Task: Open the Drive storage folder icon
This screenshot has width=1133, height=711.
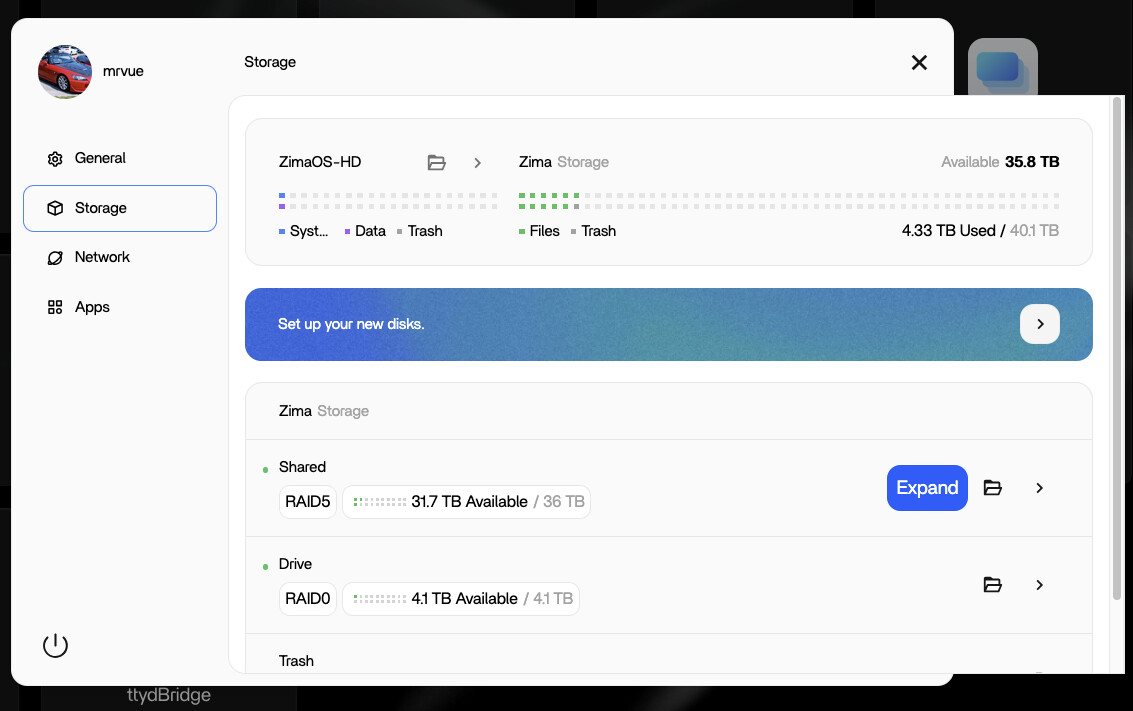Action: coord(992,585)
